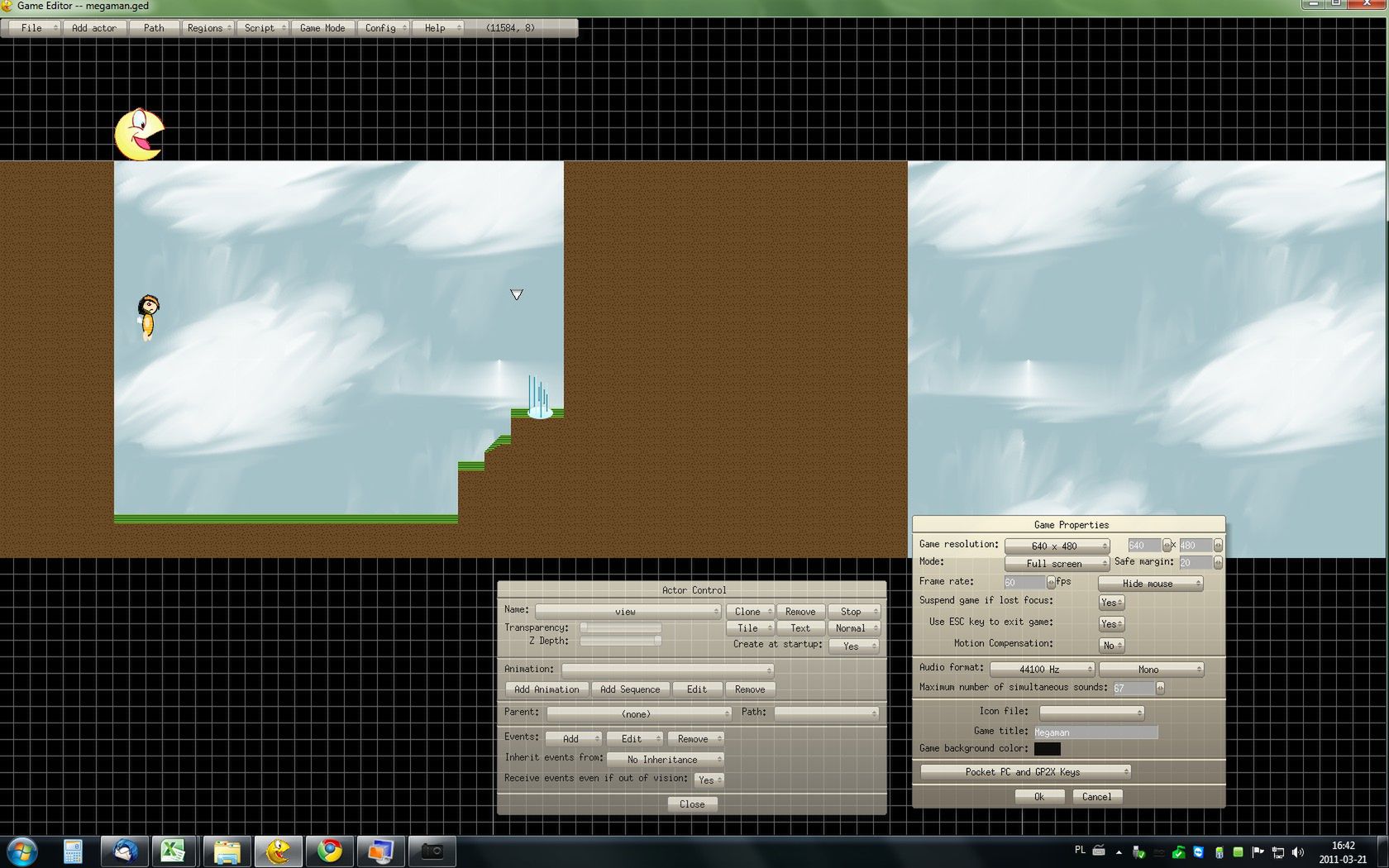The width and height of the screenshot is (1389, 868).
Task: Open the Mono audio channel dropdown
Action: [x=1151, y=670]
